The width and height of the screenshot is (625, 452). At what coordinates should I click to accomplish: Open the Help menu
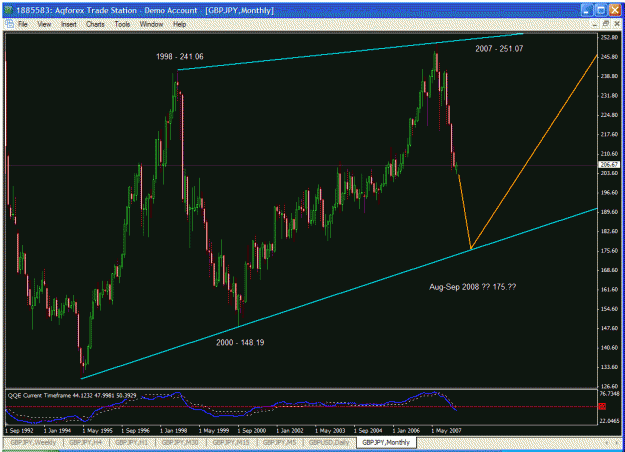pyautogui.click(x=179, y=24)
